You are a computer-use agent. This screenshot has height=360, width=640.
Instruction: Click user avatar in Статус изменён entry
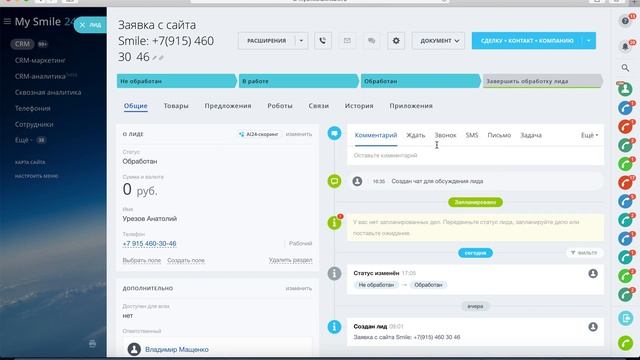coord(593,273)
